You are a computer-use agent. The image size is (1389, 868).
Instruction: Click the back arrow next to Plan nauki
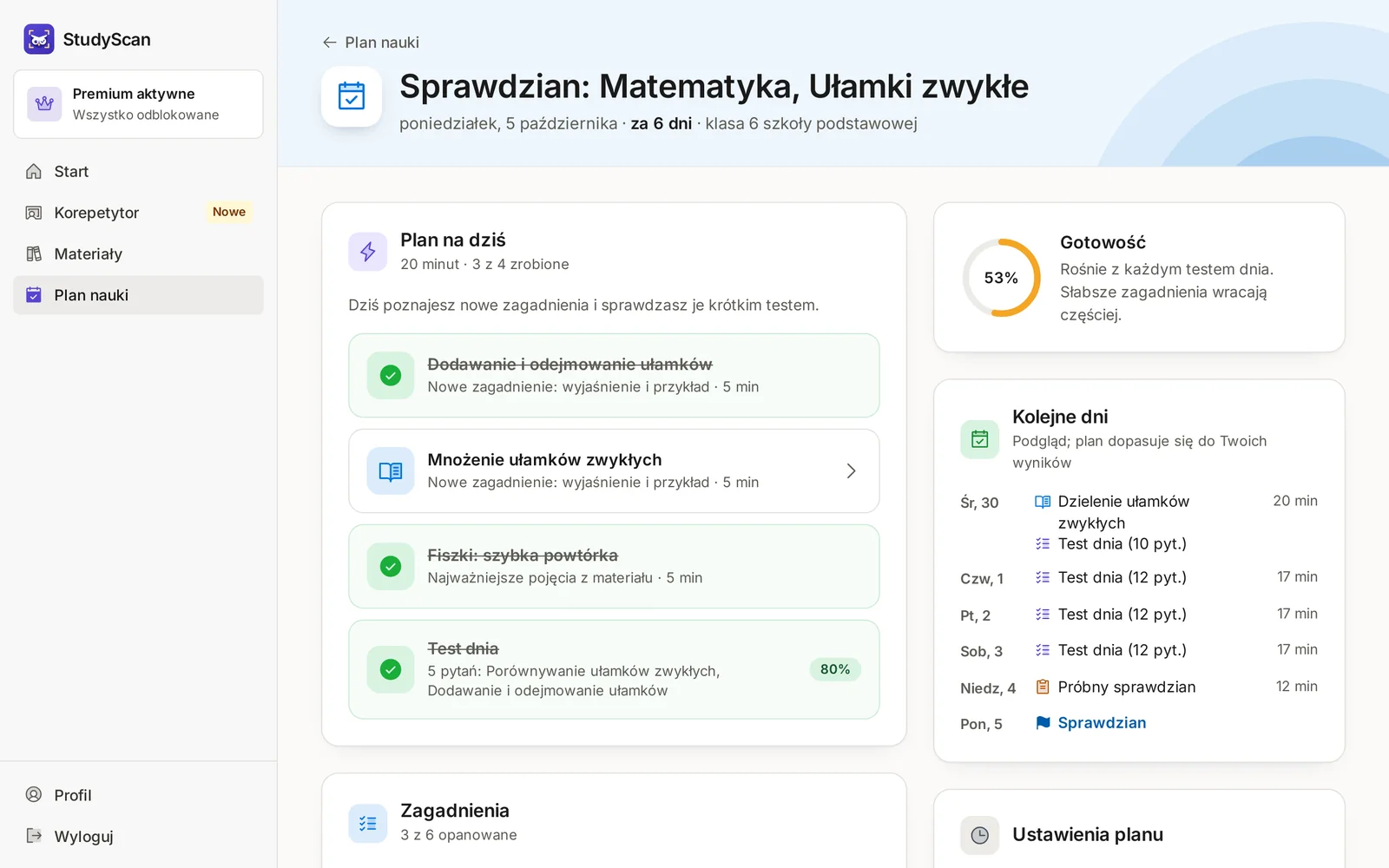329,43
